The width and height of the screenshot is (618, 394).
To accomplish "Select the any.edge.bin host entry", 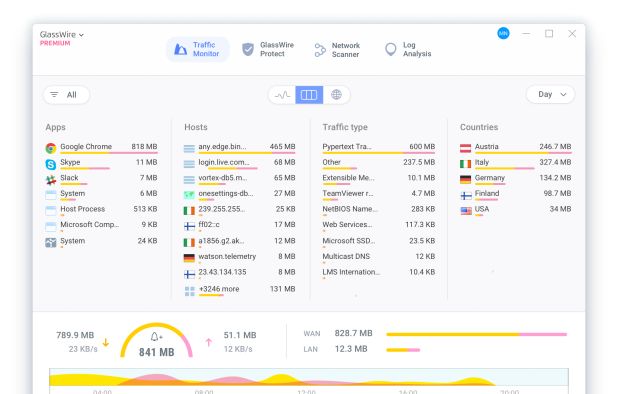I will tap(239, 148).
